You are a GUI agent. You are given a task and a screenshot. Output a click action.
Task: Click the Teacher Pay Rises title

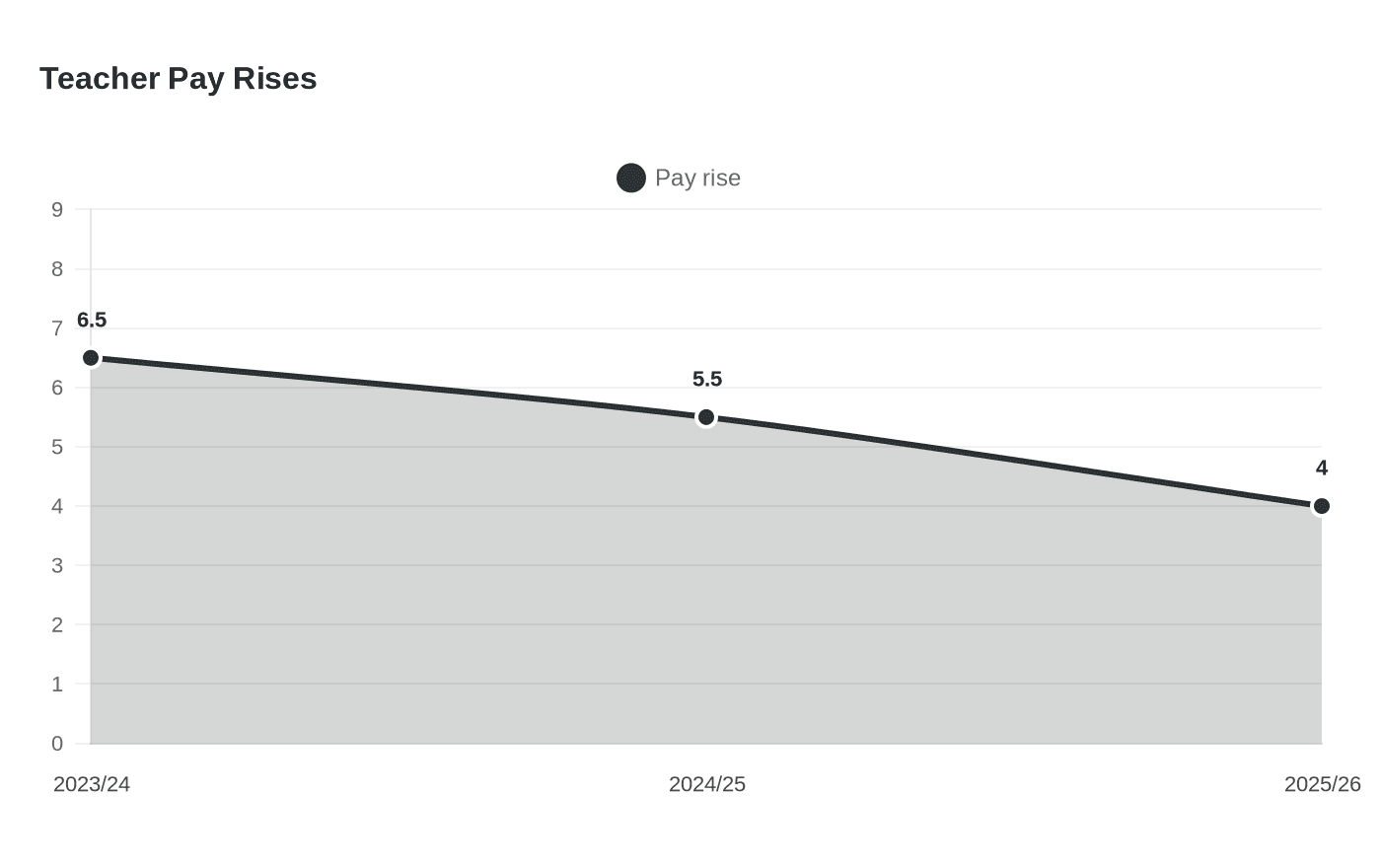click(x=179, y=78)
